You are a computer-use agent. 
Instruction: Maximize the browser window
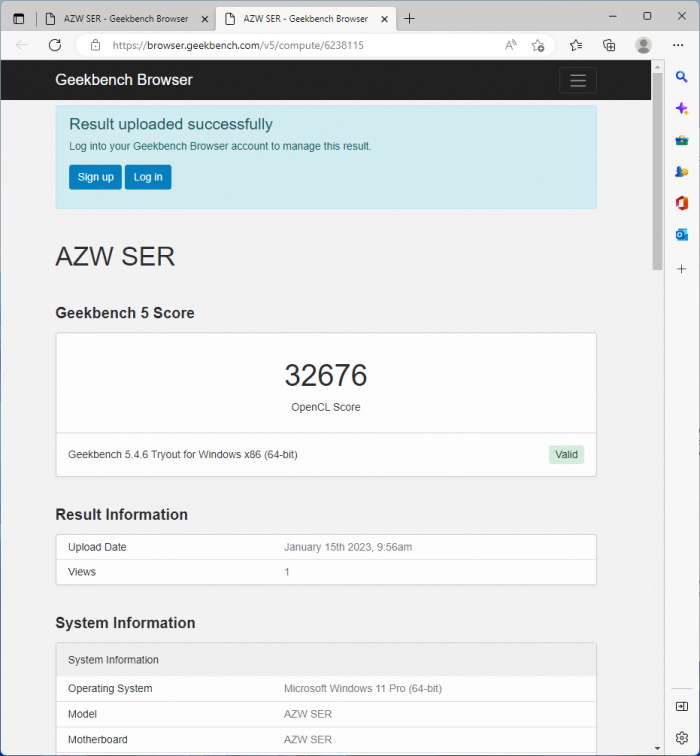pos(647,16)
